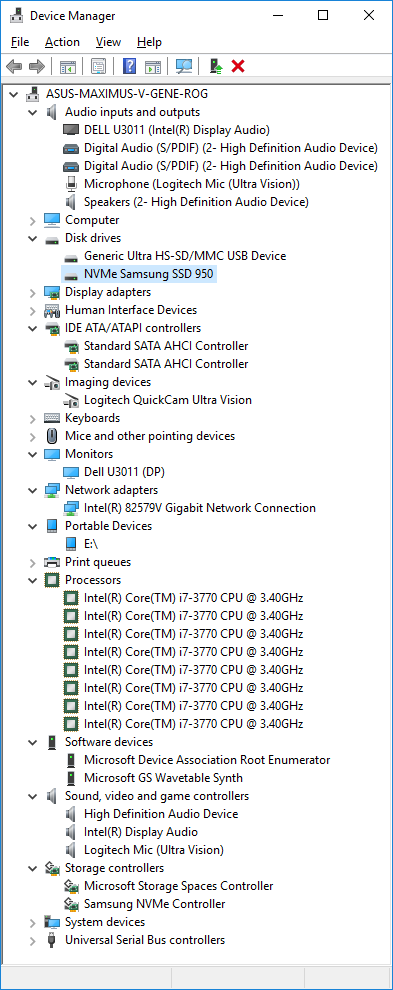Image resolution: width=393 pixels, height=990 pixels.
Task: Select Speakers (2- High Definition Audio Device)
Action: pyautogui.click(x=196, y=202)
